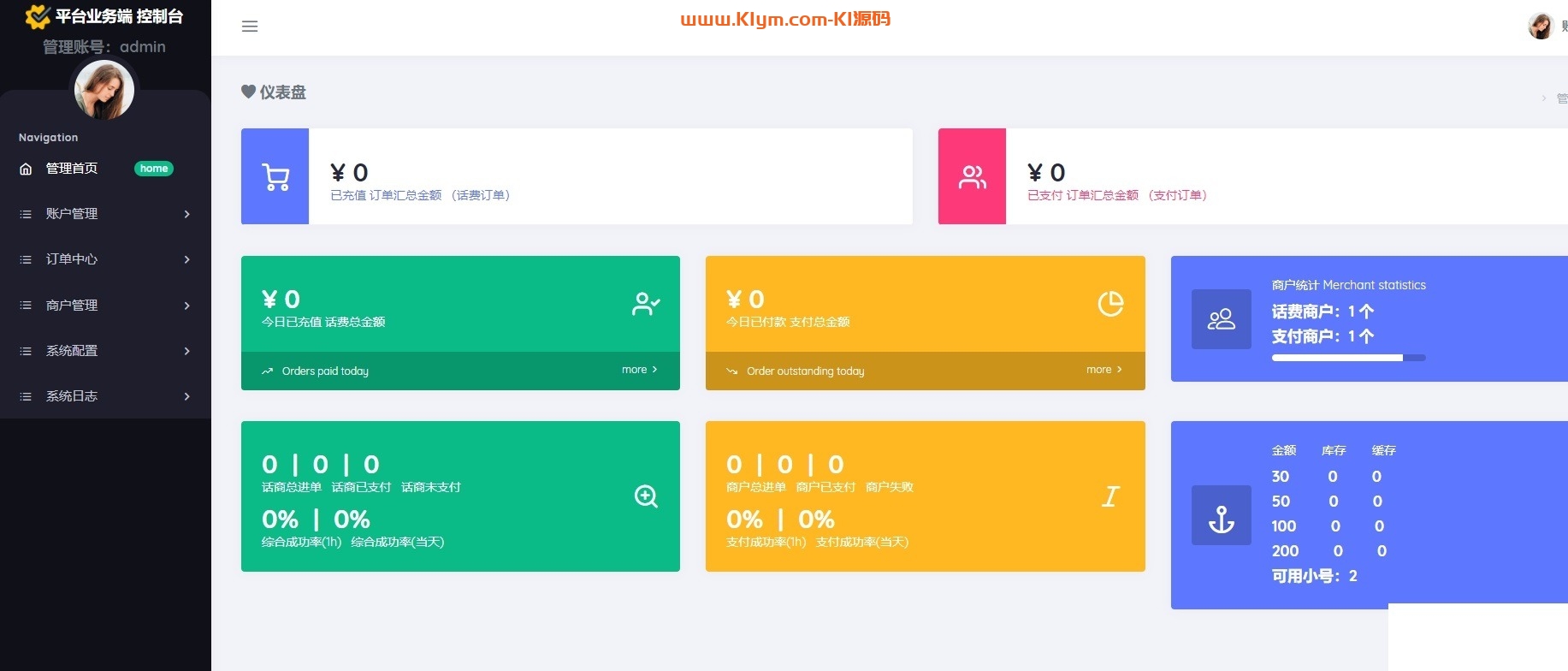Open the 系统配置 menu item
This screenshot has height=671, width=1568.
(x=72, y=351)
